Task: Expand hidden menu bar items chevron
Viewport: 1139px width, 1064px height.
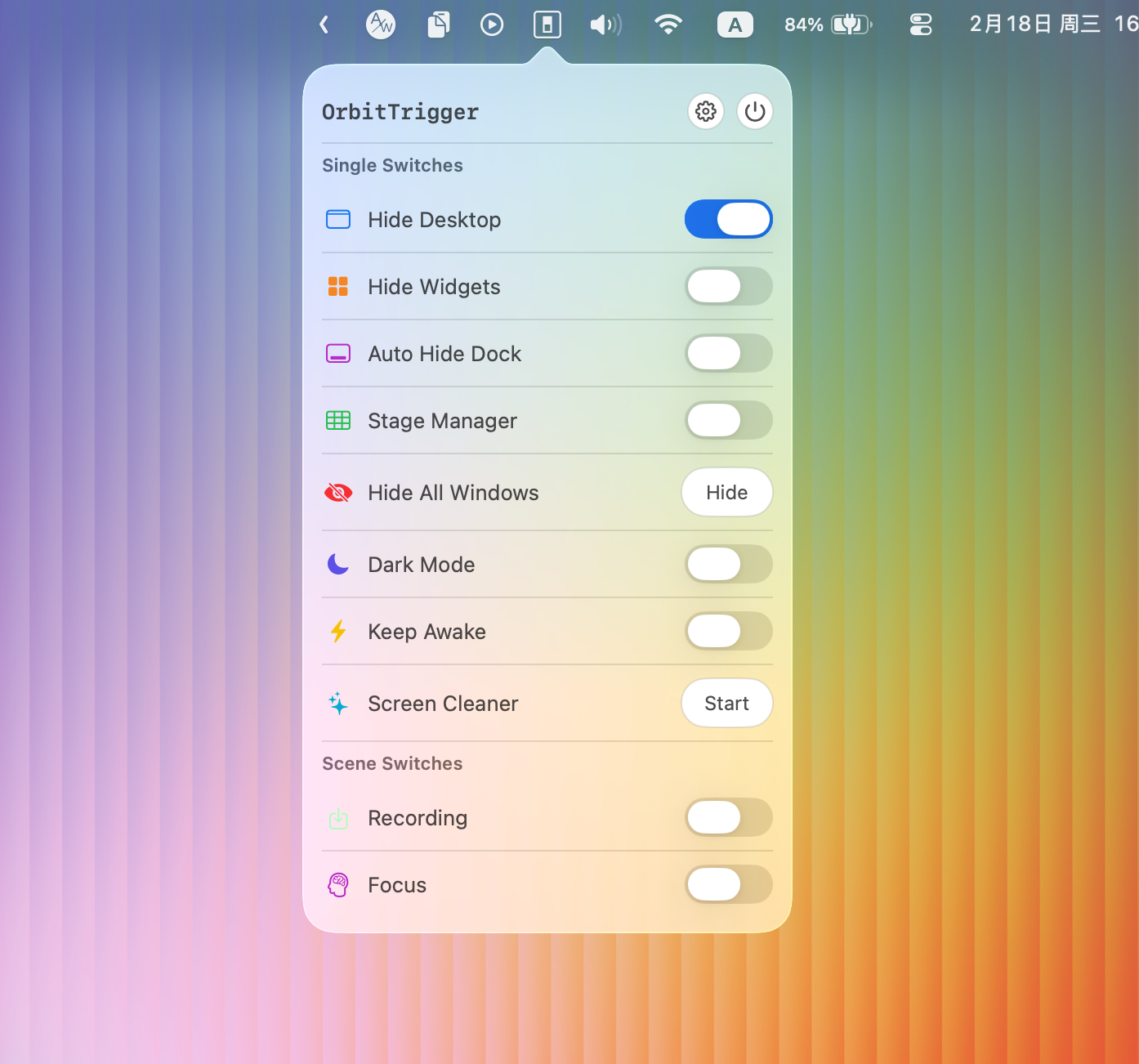Action: [324, 25]
